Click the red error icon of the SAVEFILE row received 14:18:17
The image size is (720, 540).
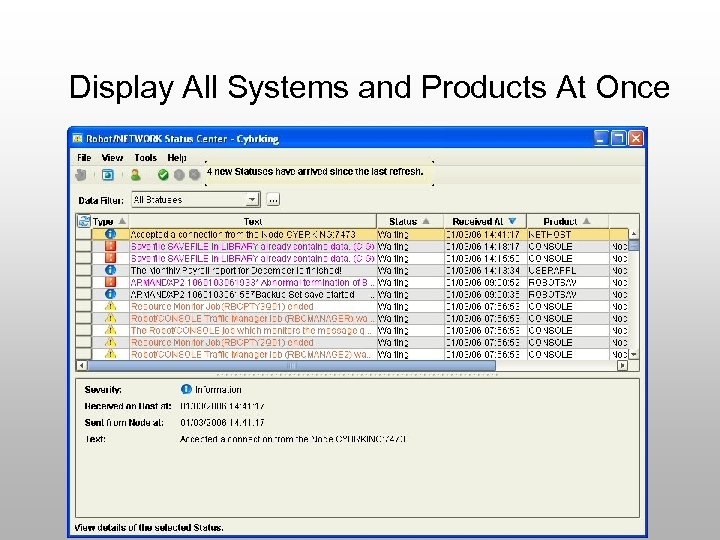click(110, 246)
